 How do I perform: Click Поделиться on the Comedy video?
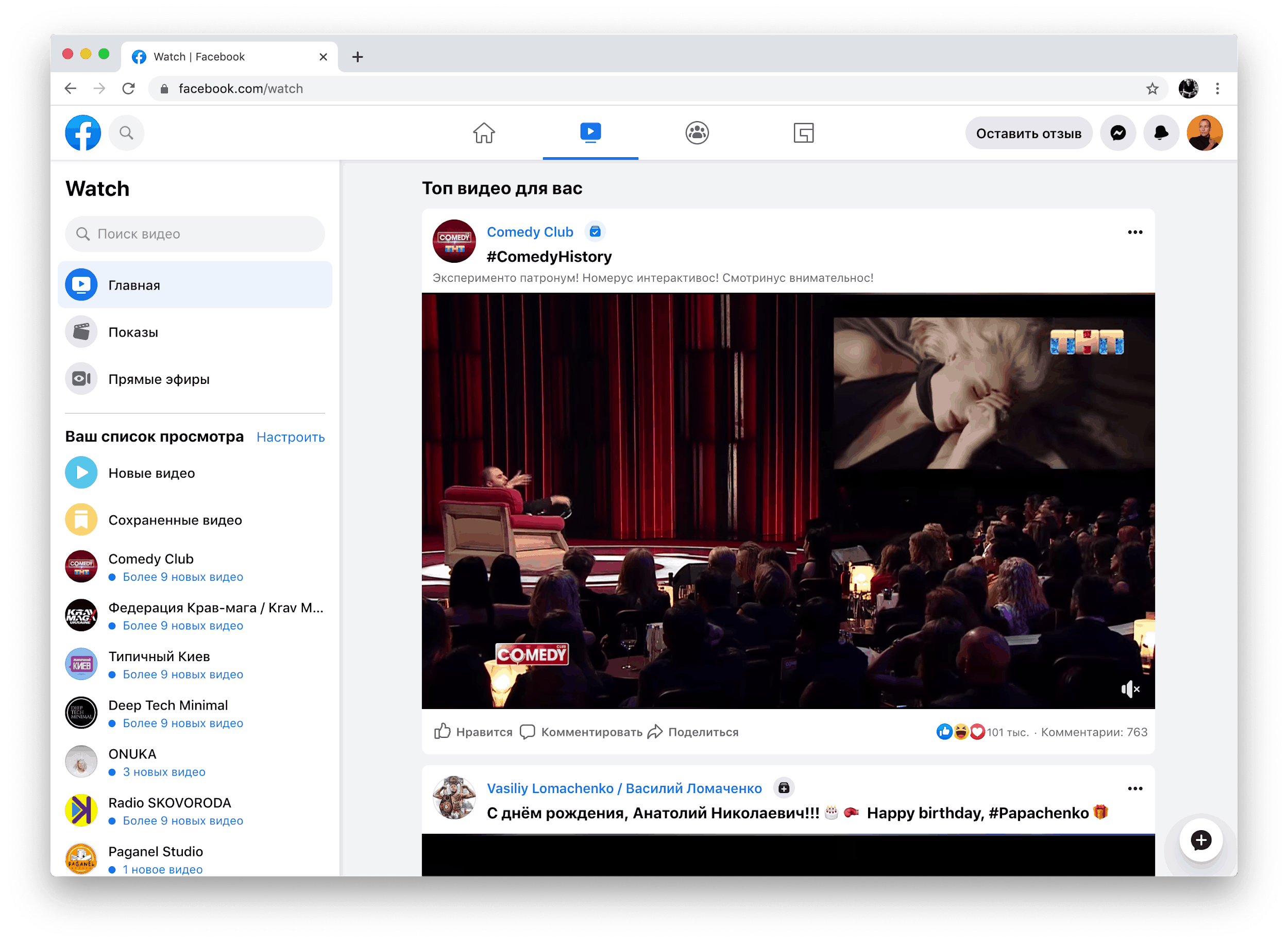(693, 732)
